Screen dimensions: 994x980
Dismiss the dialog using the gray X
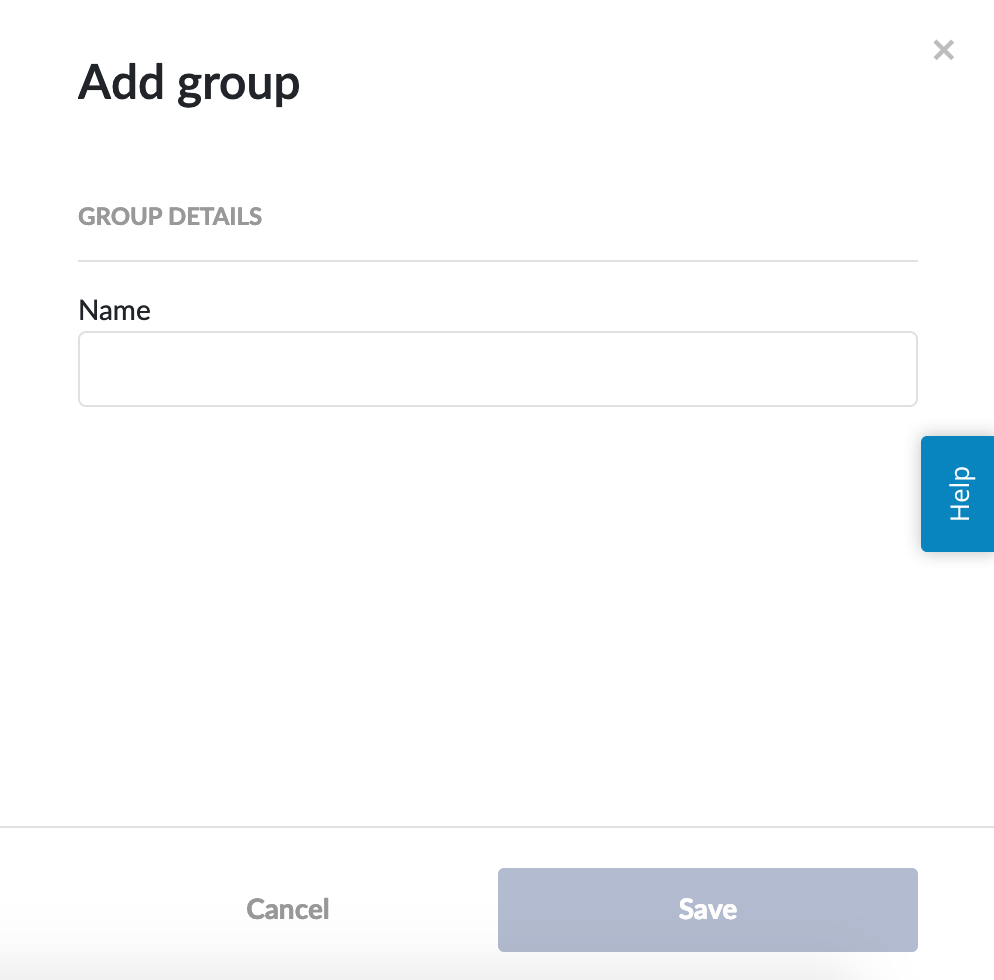(x=943, y=50)
